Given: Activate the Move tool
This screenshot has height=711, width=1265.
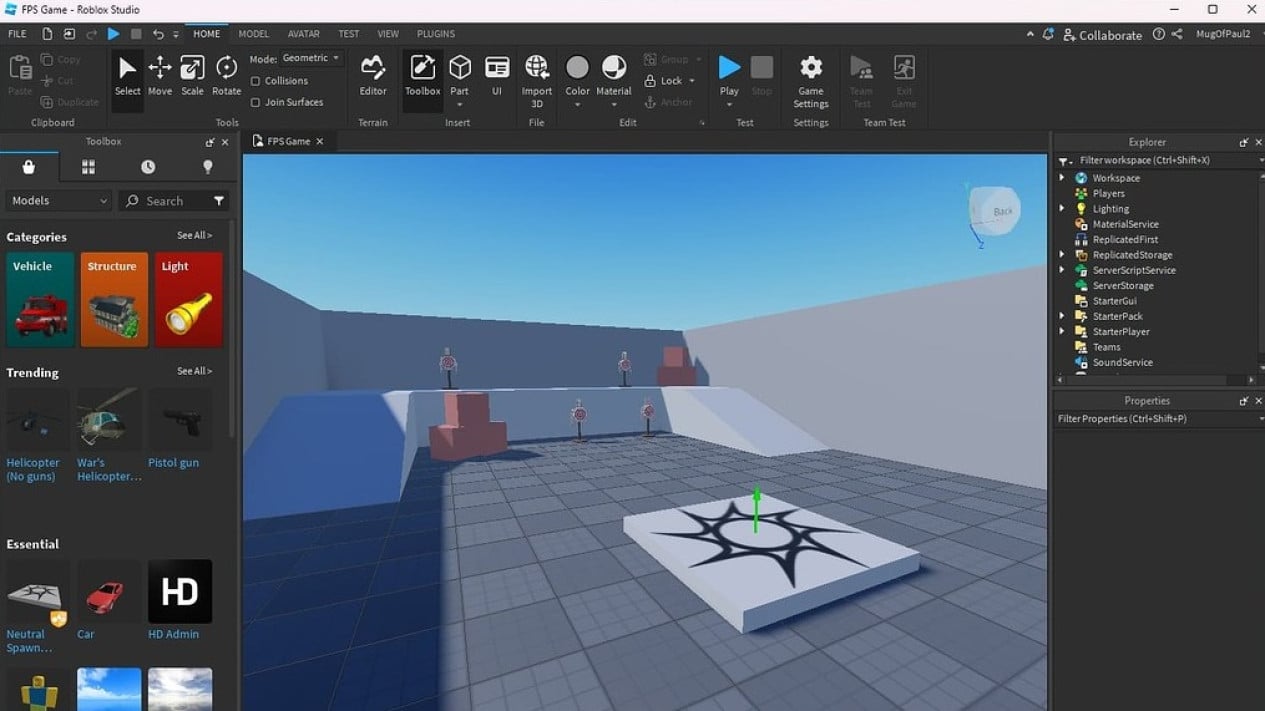Looking at the screenshot, I should [x=160, y=76].
